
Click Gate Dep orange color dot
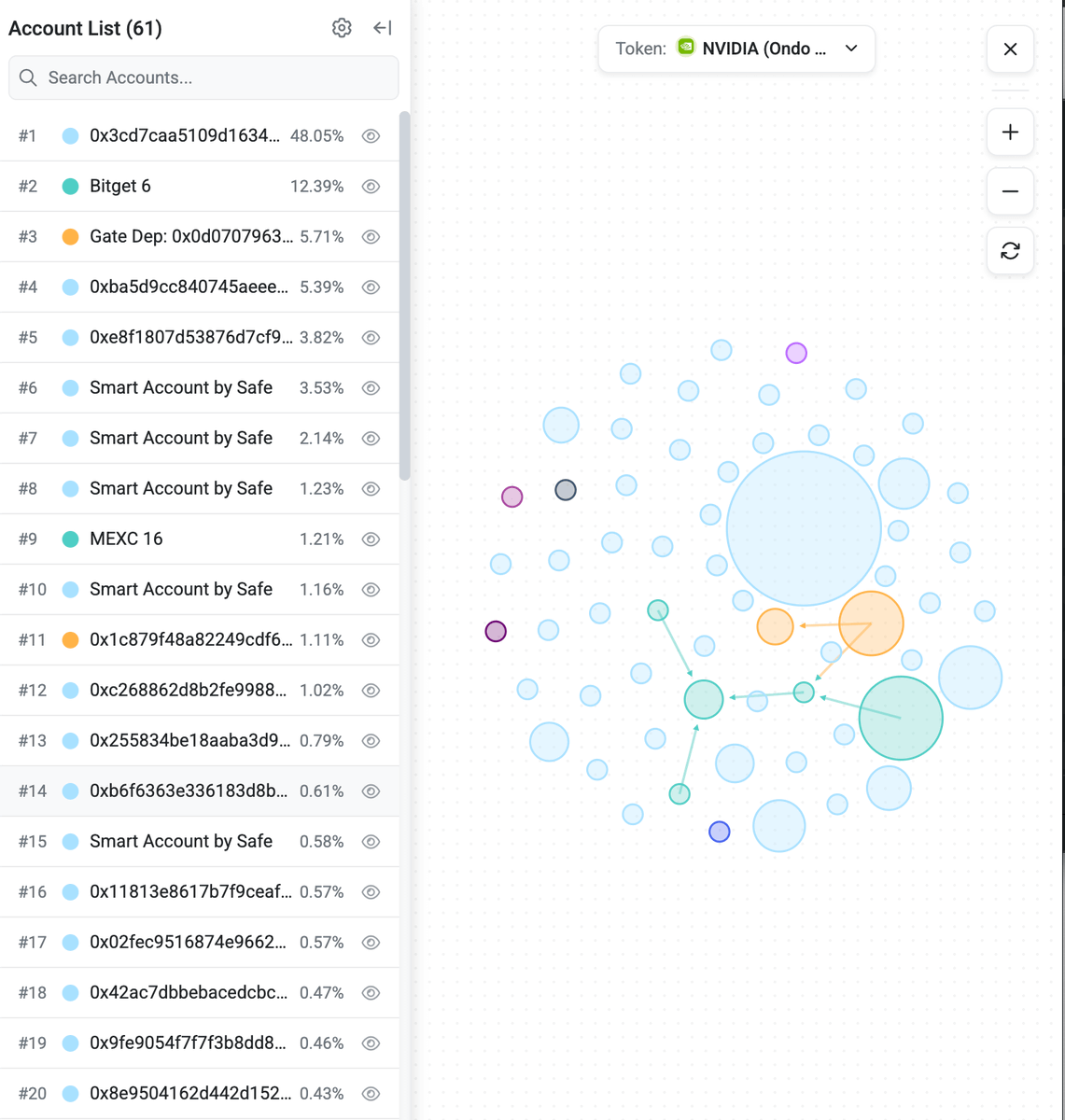(x=70, y=237)
